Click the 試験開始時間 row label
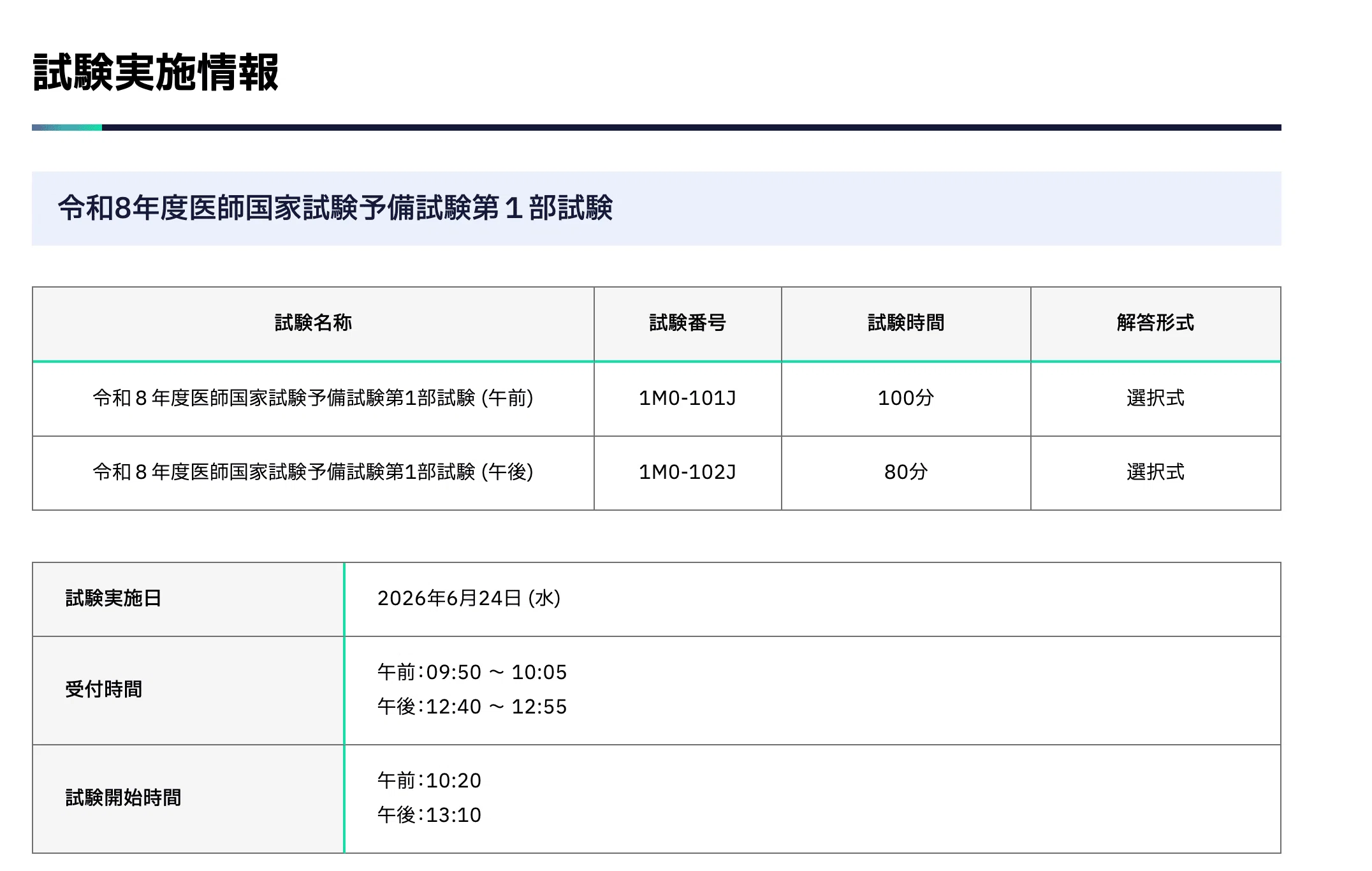The image size is (1372, 871). (123, 798)
